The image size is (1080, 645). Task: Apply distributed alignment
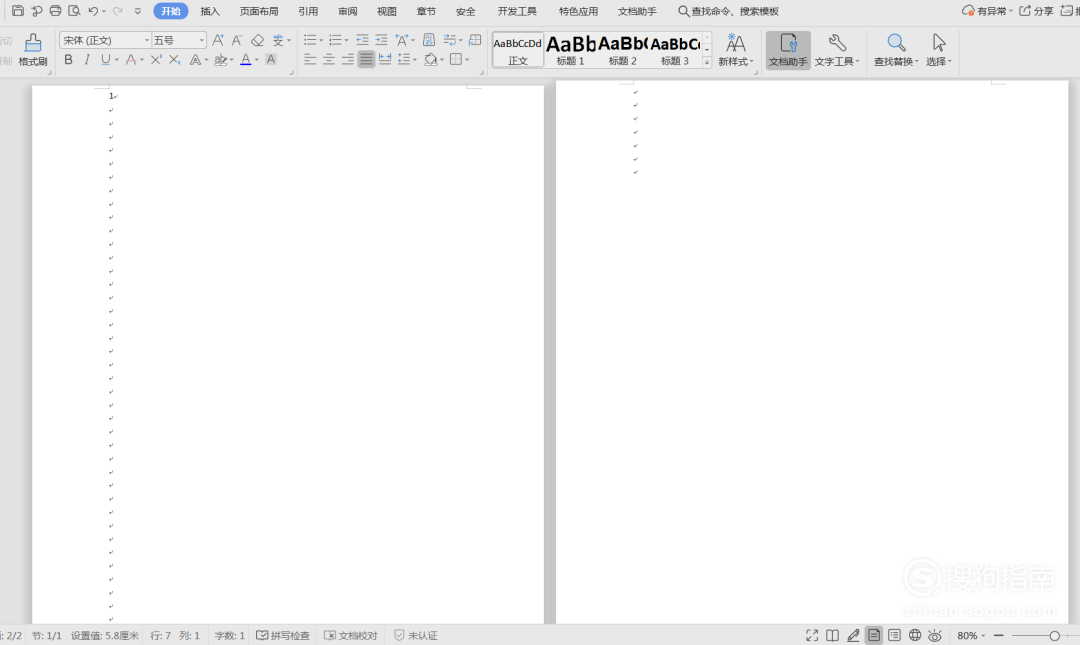click(x=385, y=60)
